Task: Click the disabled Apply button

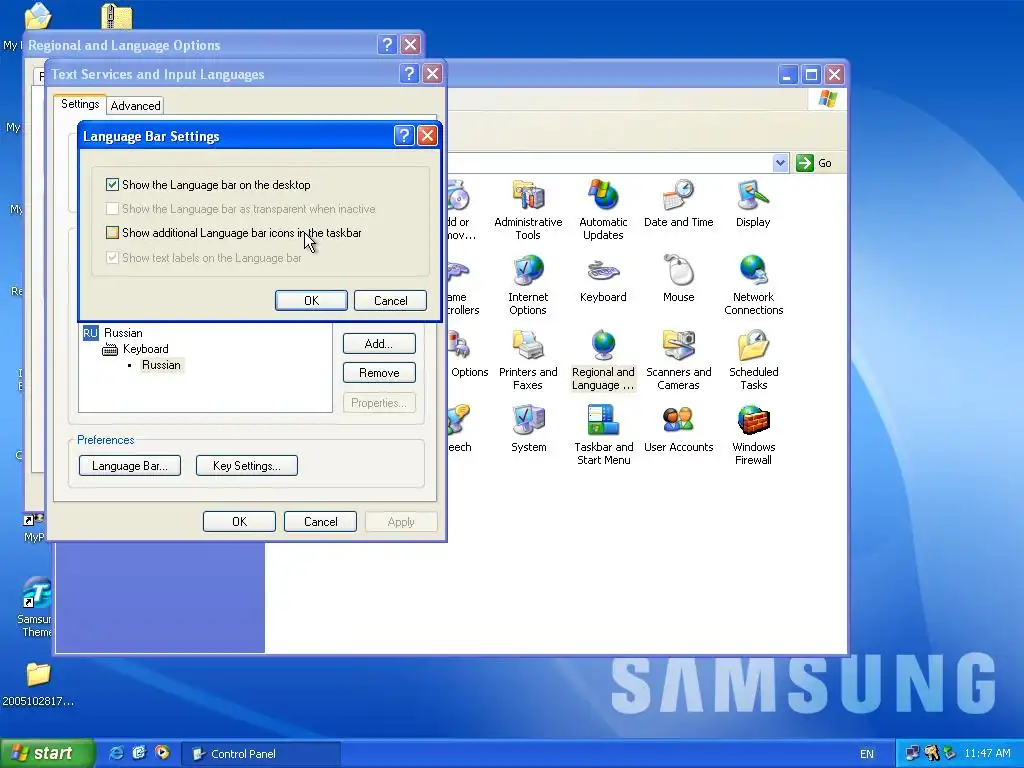Action: coord(401,522)
